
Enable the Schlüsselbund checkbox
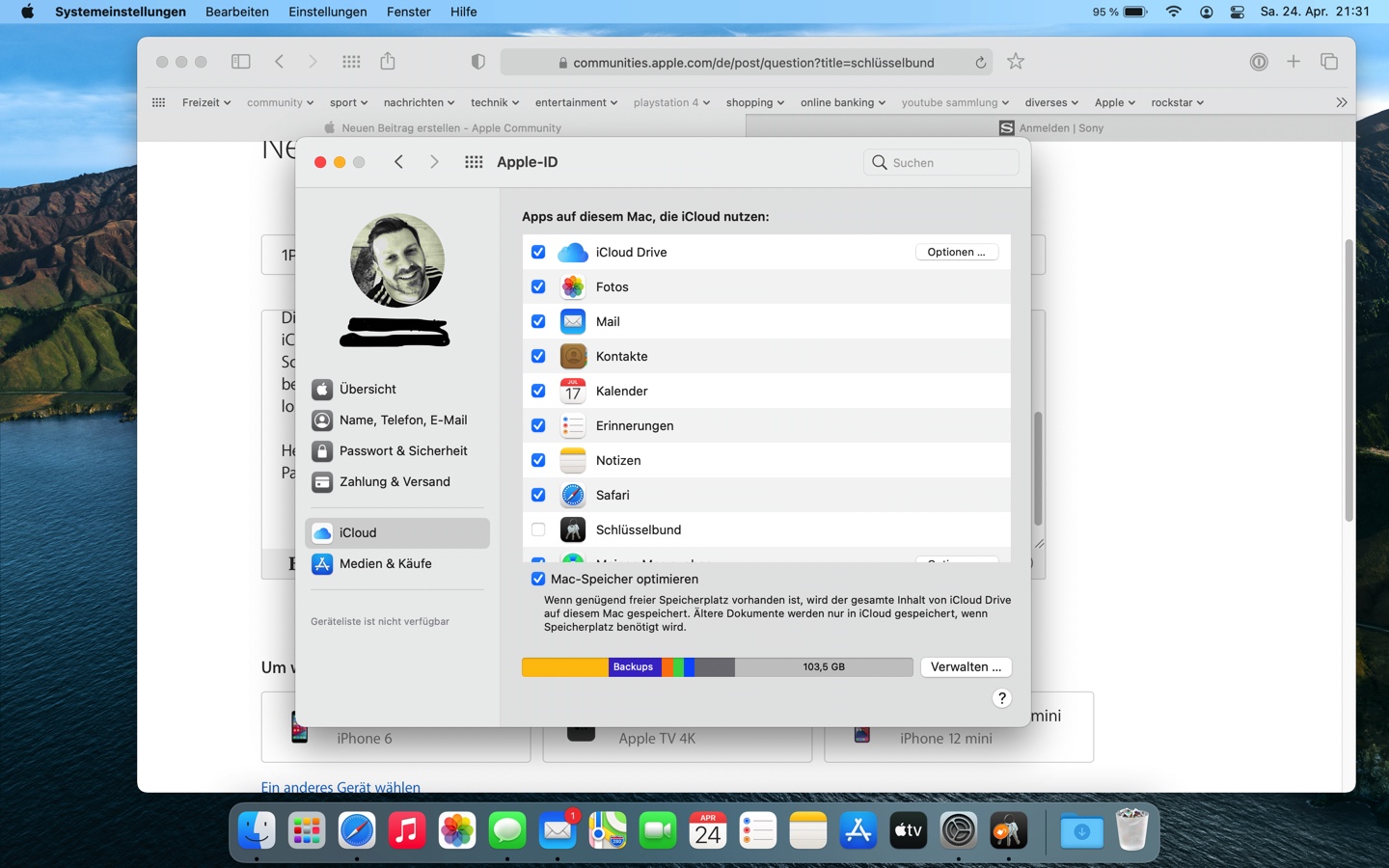(538, 529)
